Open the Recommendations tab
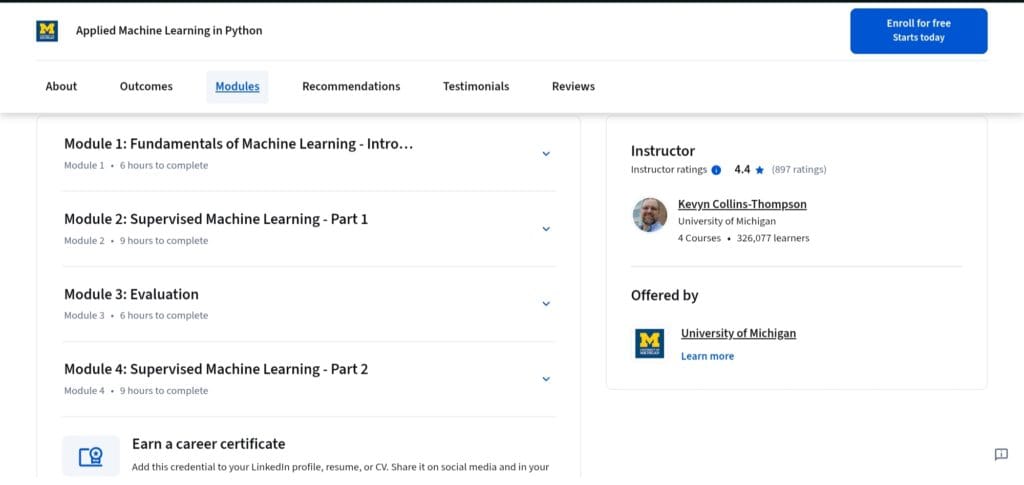 click(x=351, y=86)
